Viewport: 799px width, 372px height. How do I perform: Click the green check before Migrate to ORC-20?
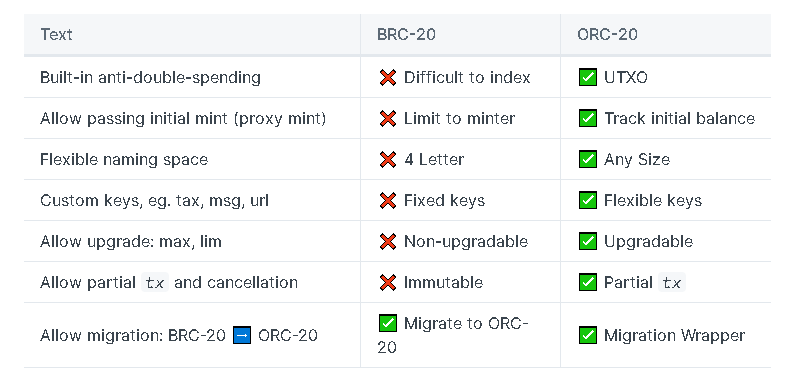[388, 323]
